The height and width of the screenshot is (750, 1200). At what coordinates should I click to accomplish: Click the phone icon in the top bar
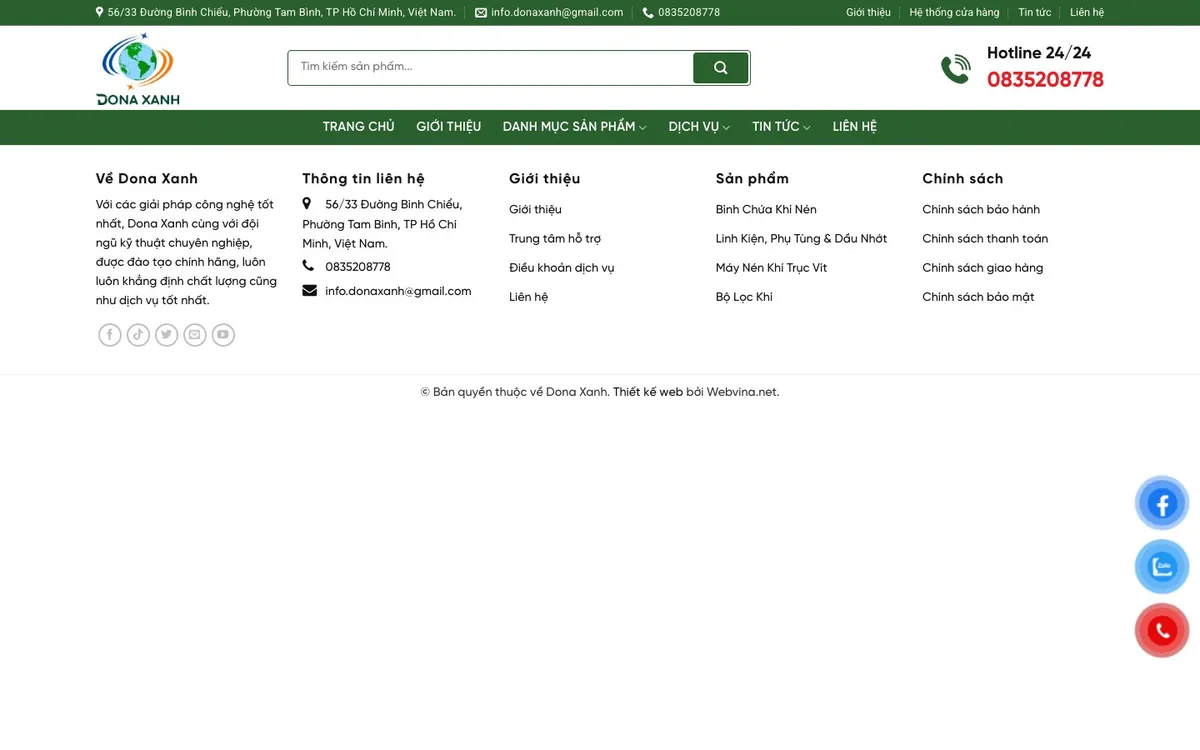tap(648, 13)
